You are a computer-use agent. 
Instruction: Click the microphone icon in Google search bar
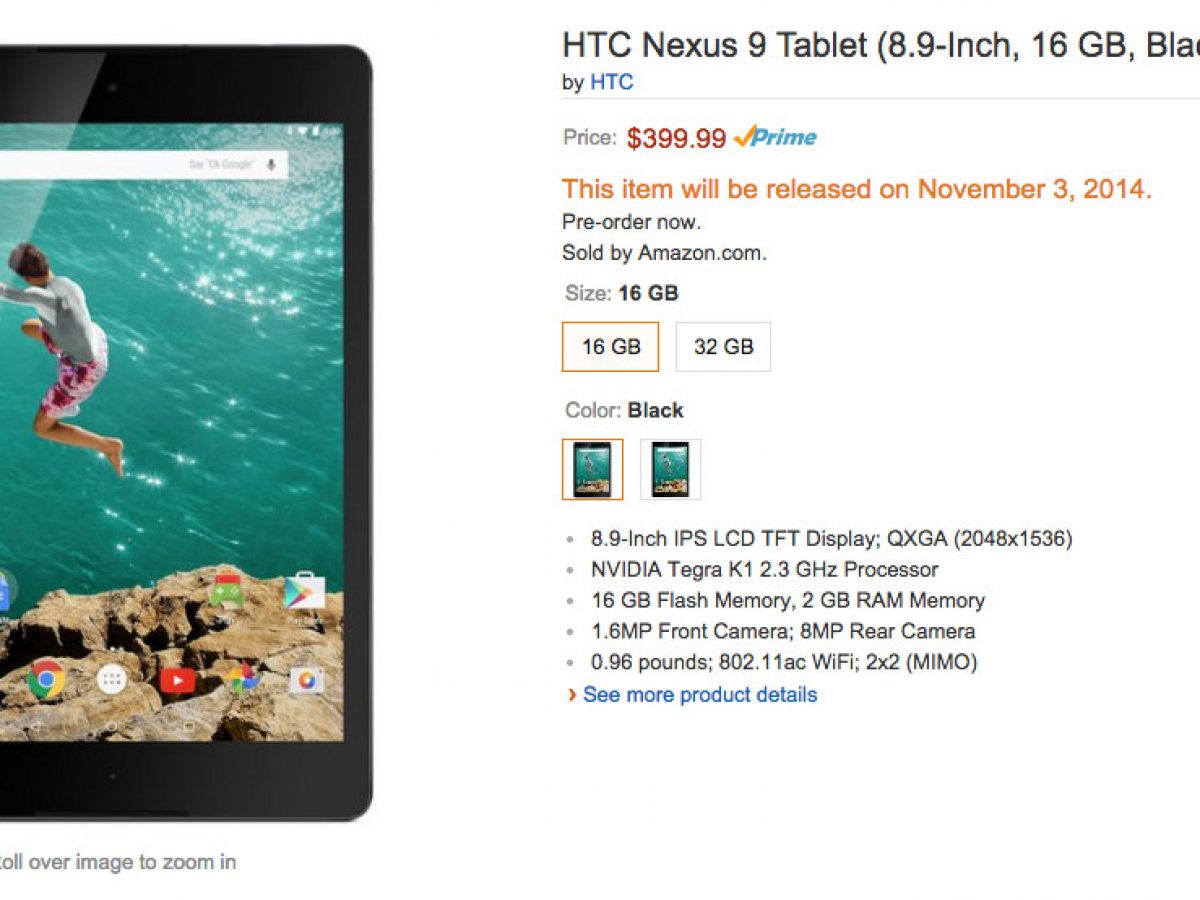pos(271,164)
